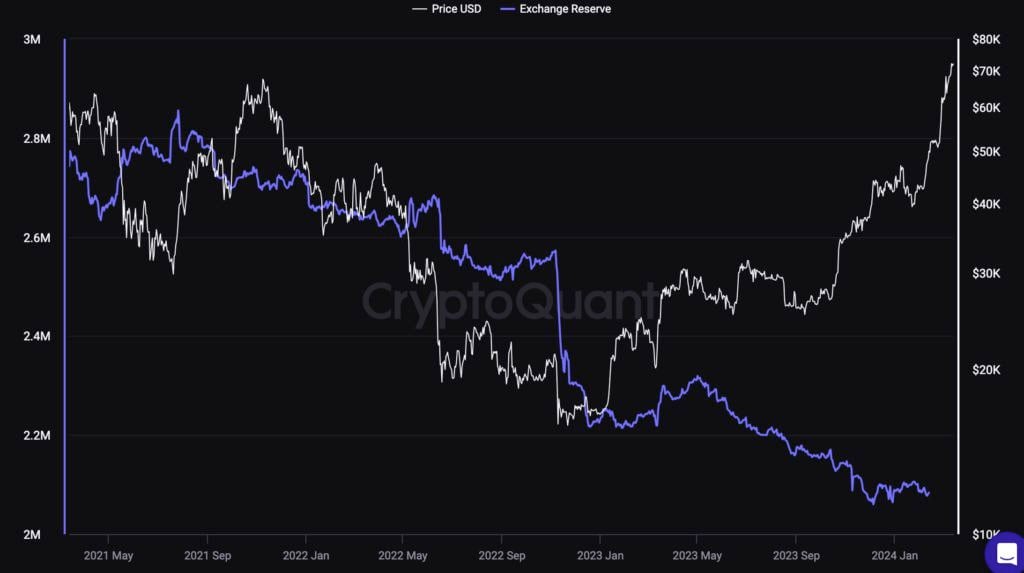The width and height of the screenshot is (1024, 573).
Task: Click the $20K price axis label
Action: point(986,370)
